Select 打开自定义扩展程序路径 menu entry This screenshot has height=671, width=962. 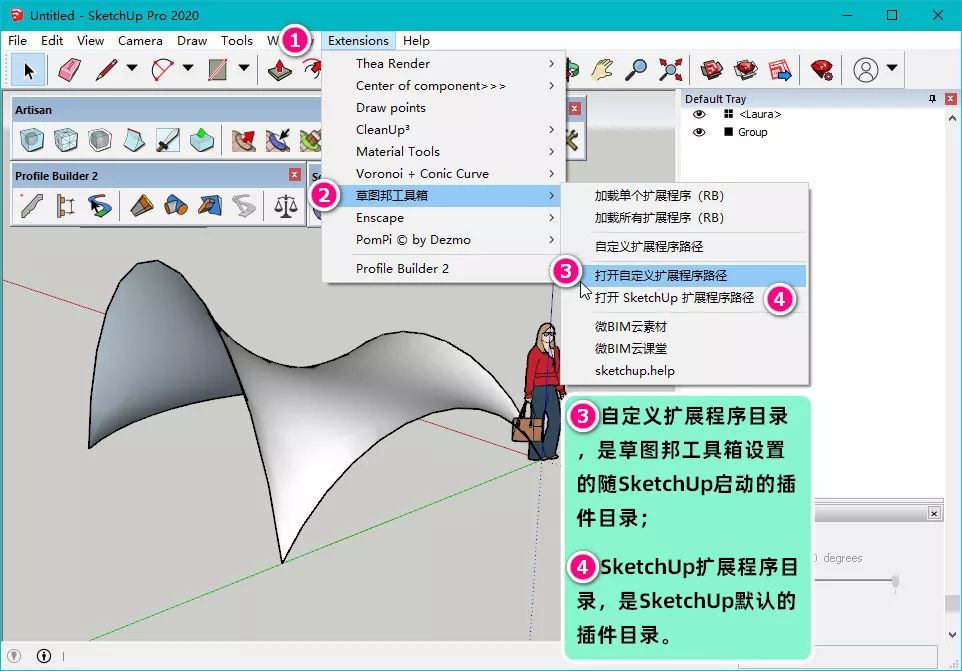(x=684, y=275)
